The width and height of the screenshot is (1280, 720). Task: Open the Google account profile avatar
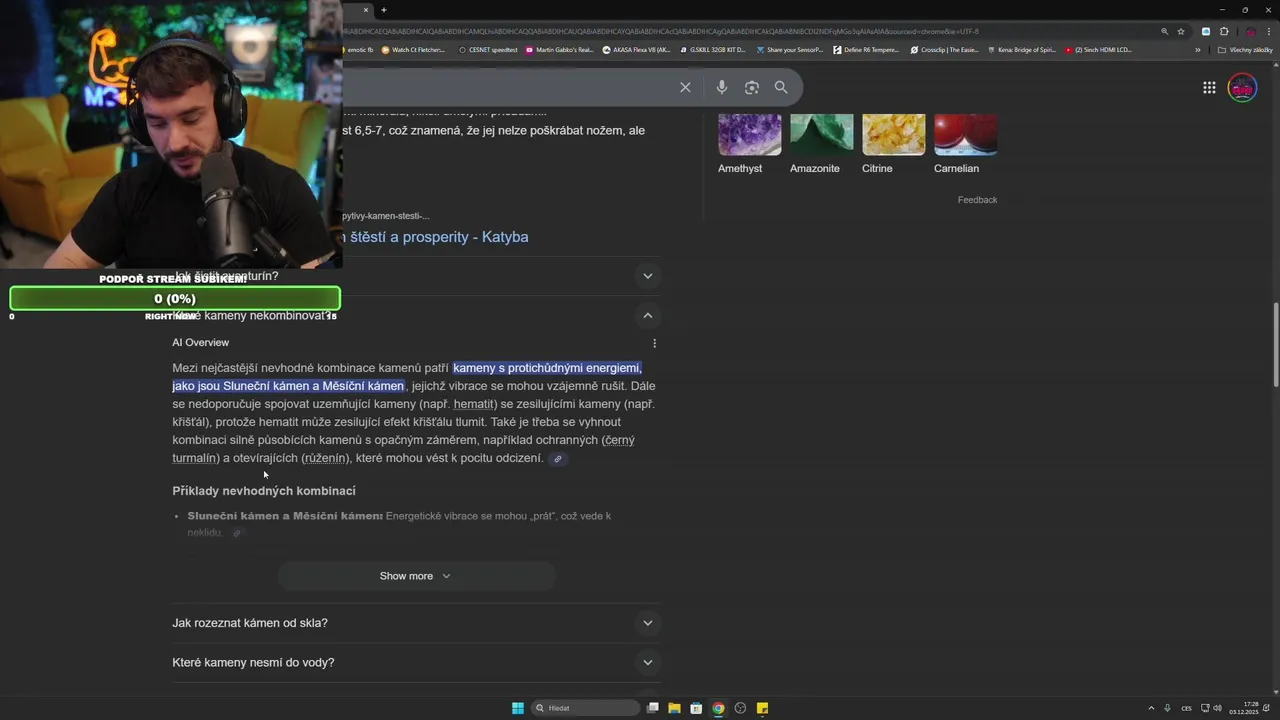(1242, 88)
